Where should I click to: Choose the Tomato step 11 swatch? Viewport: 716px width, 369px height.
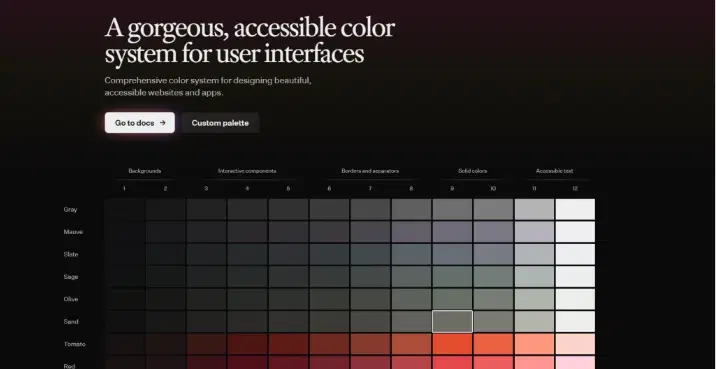[534, 344]
